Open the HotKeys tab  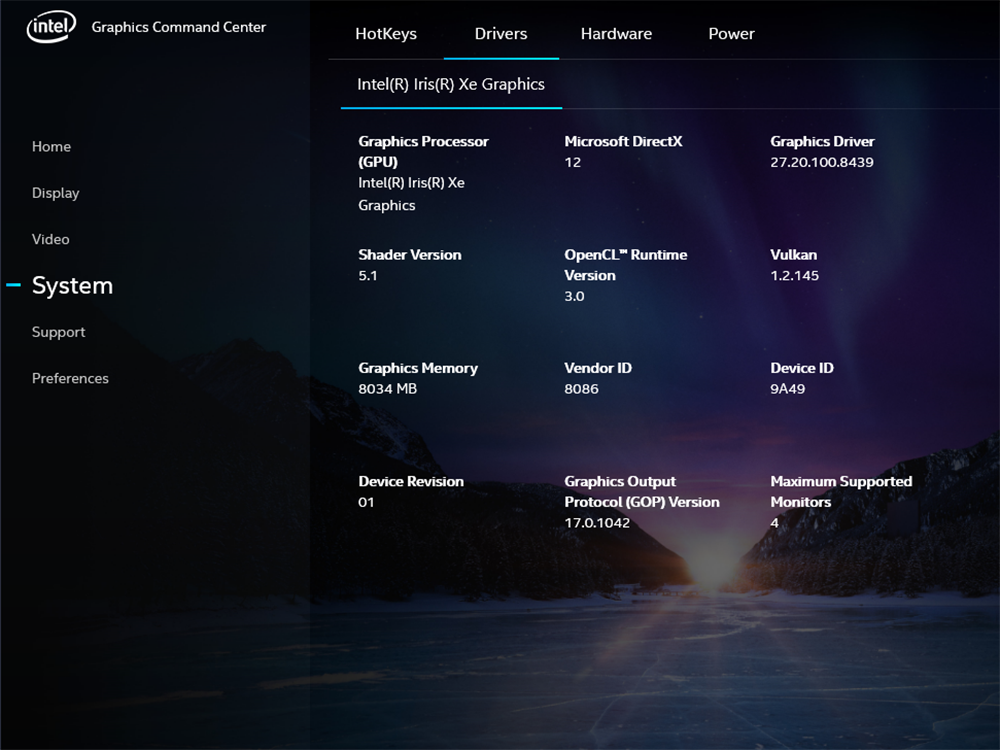(386, 34)
